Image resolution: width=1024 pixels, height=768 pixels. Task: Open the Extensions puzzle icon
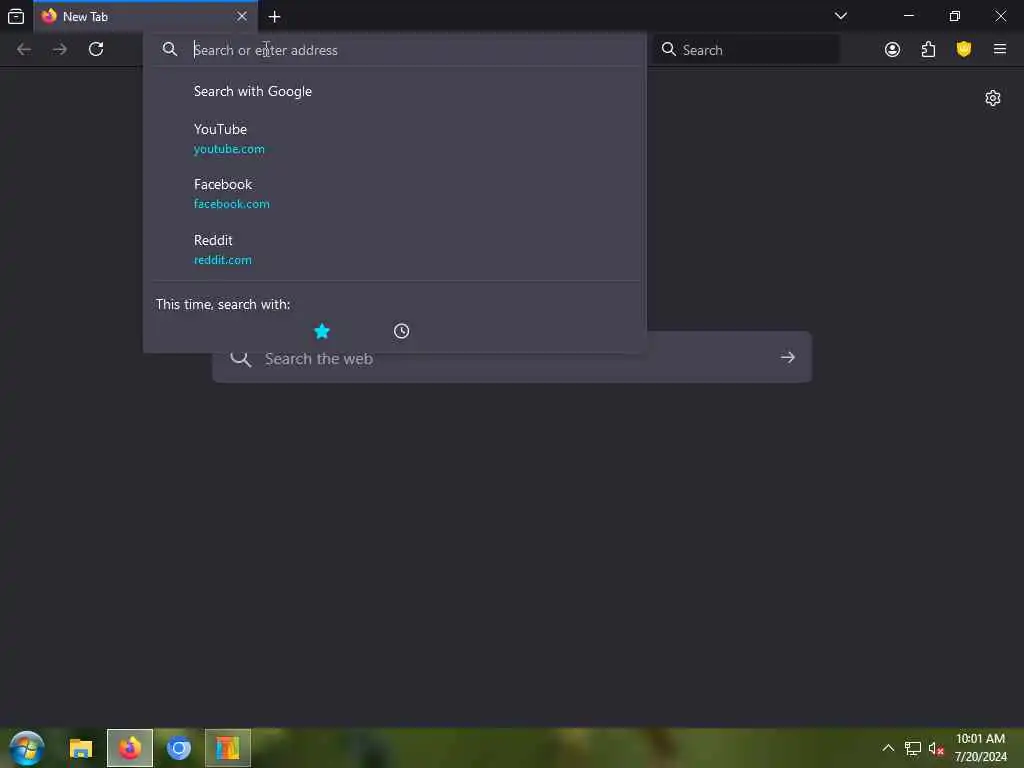tap(928, 50)
